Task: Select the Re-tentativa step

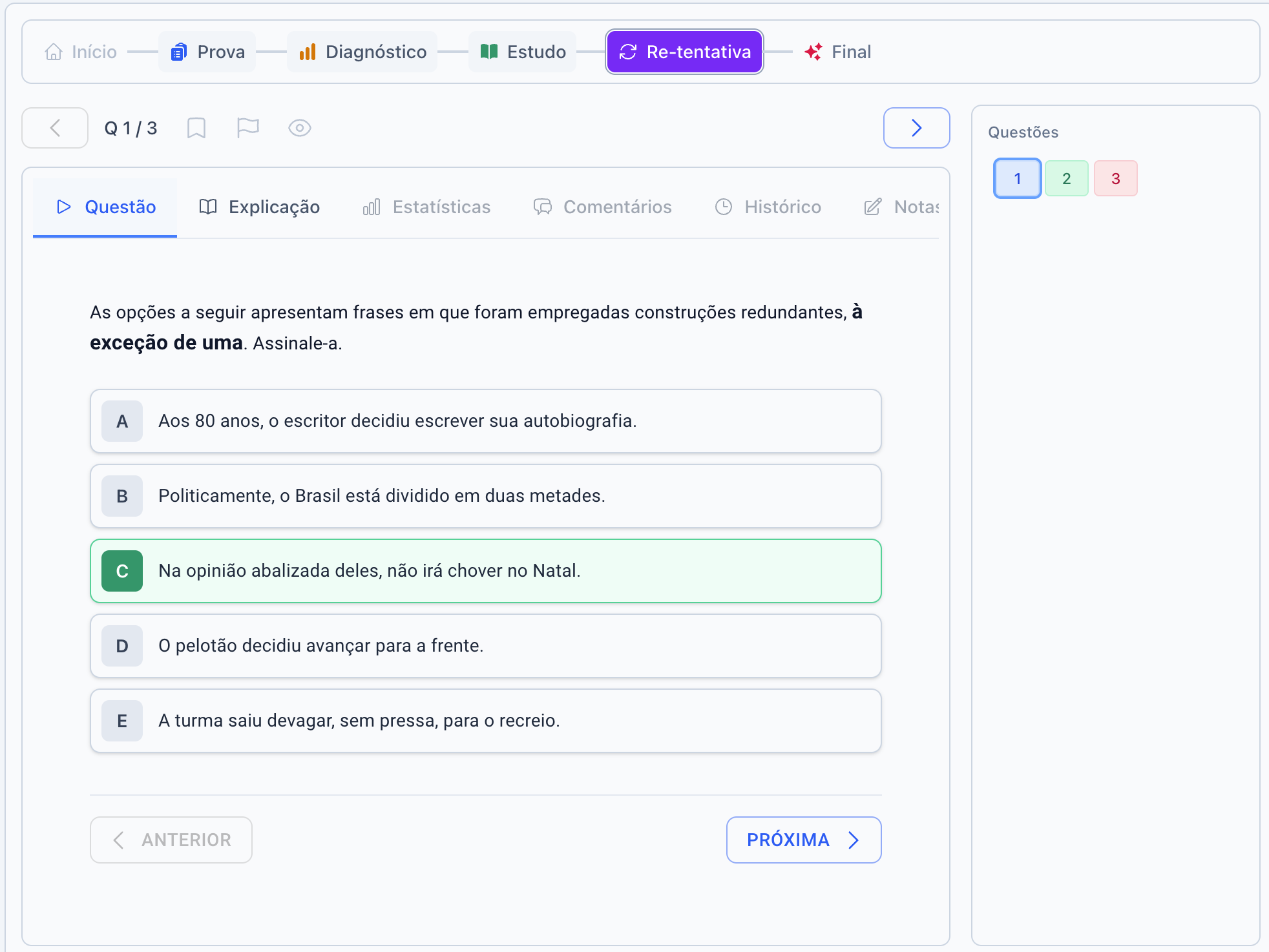Action: coord(685,52)
